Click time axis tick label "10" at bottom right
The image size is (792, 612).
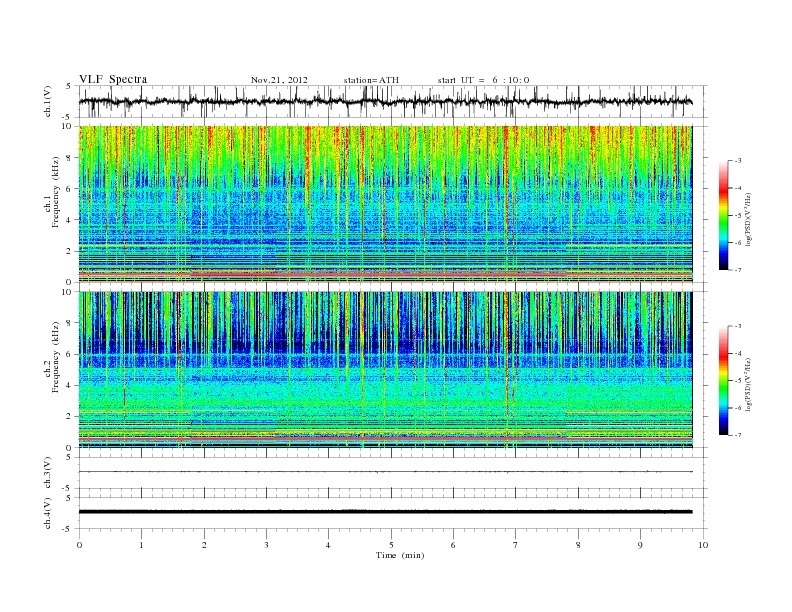point(703,545)
